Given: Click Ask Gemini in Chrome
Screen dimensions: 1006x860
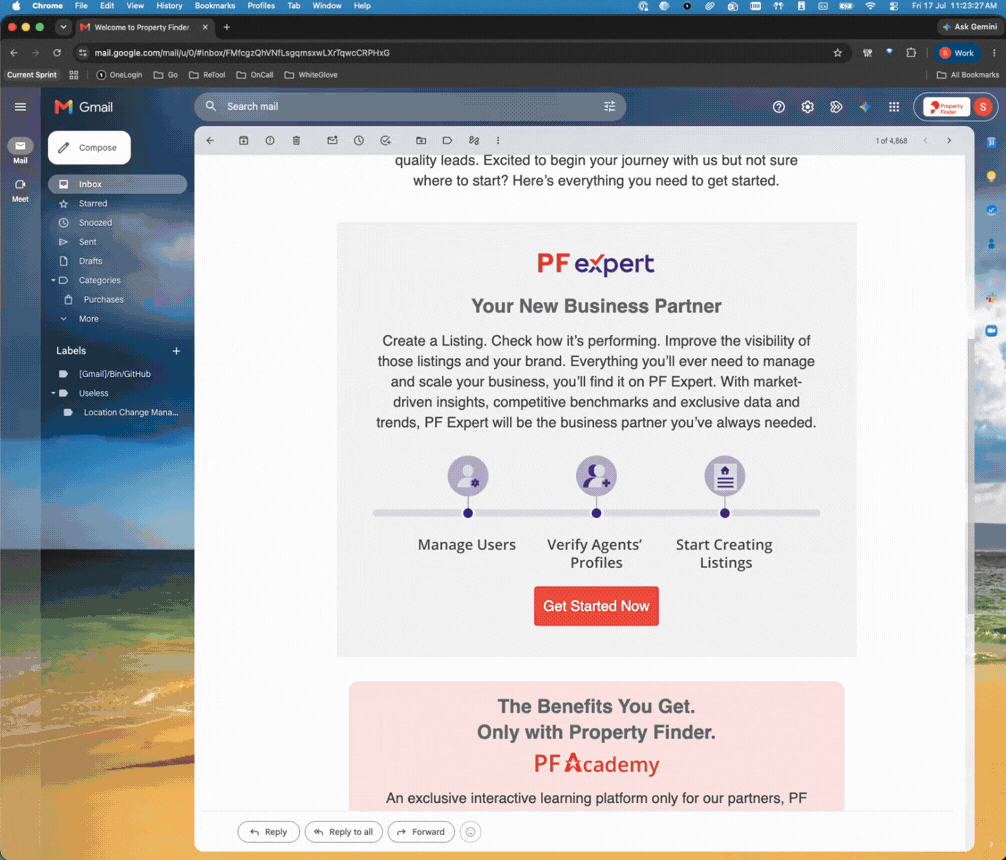Looking at the screenshot, I should tap(969, 27).
